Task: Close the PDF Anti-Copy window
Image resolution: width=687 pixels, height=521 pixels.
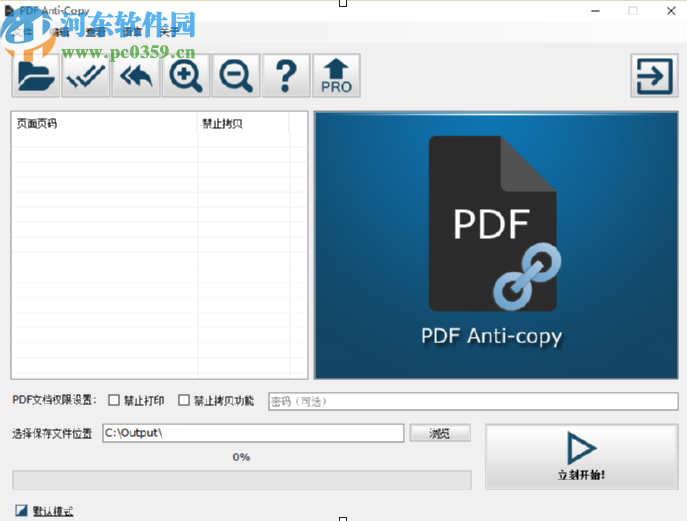Action: click(671, 11)
